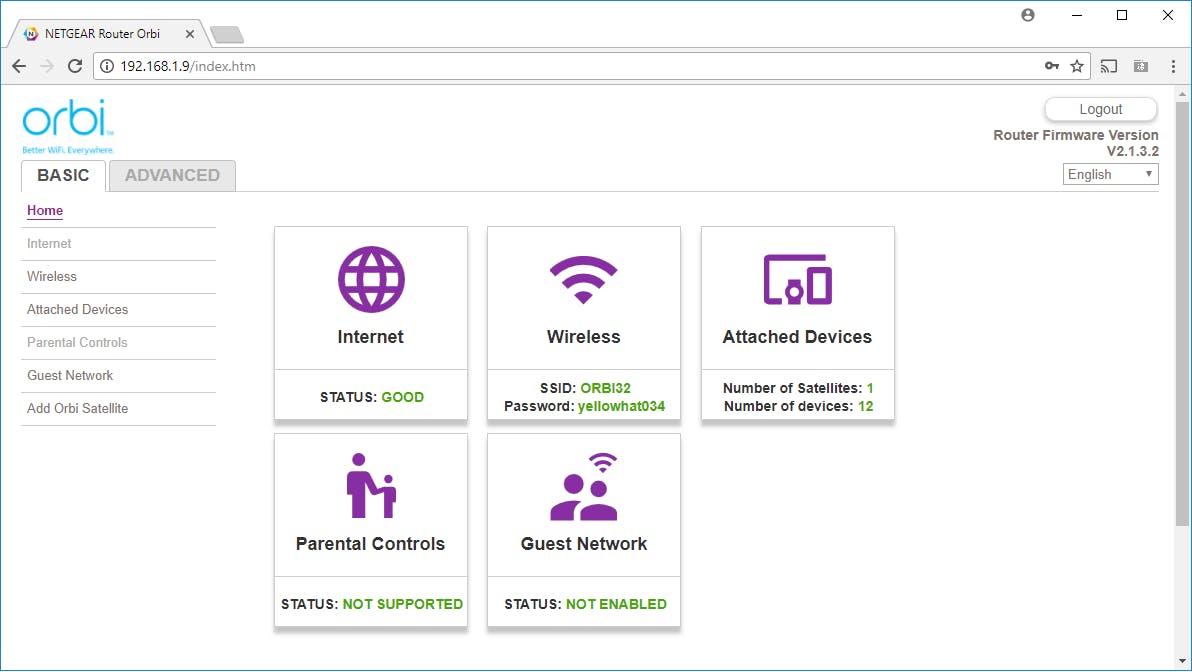Click the Parental Controls tile title text
Screen dimensions: 1192x672
(370, 544)
